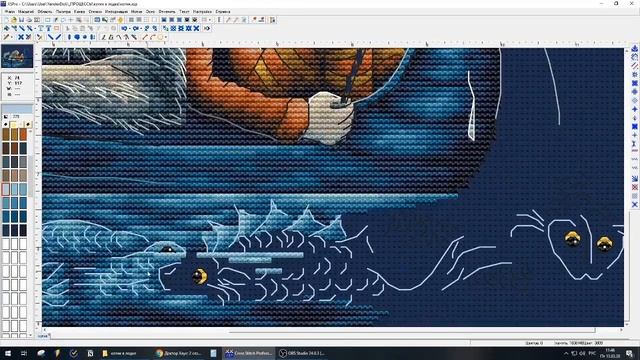
Task: Show hidden system tray icons
Action: click(x=566, y=353)
